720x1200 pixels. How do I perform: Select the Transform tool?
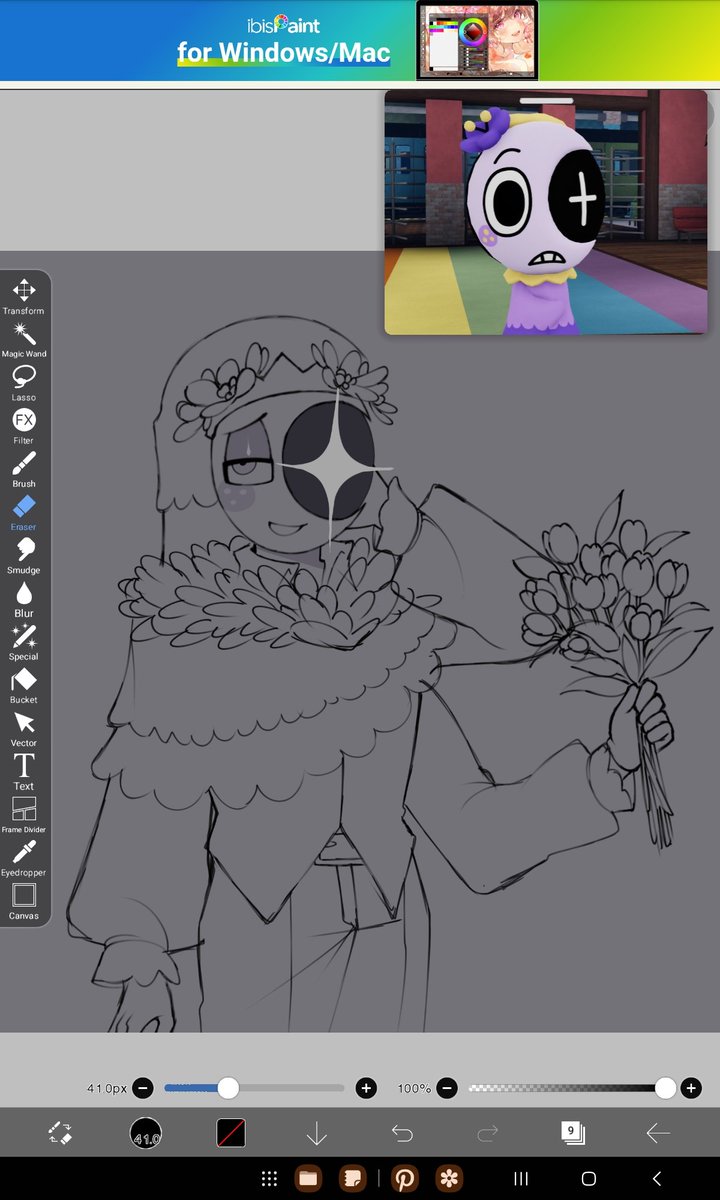point(23,297)
